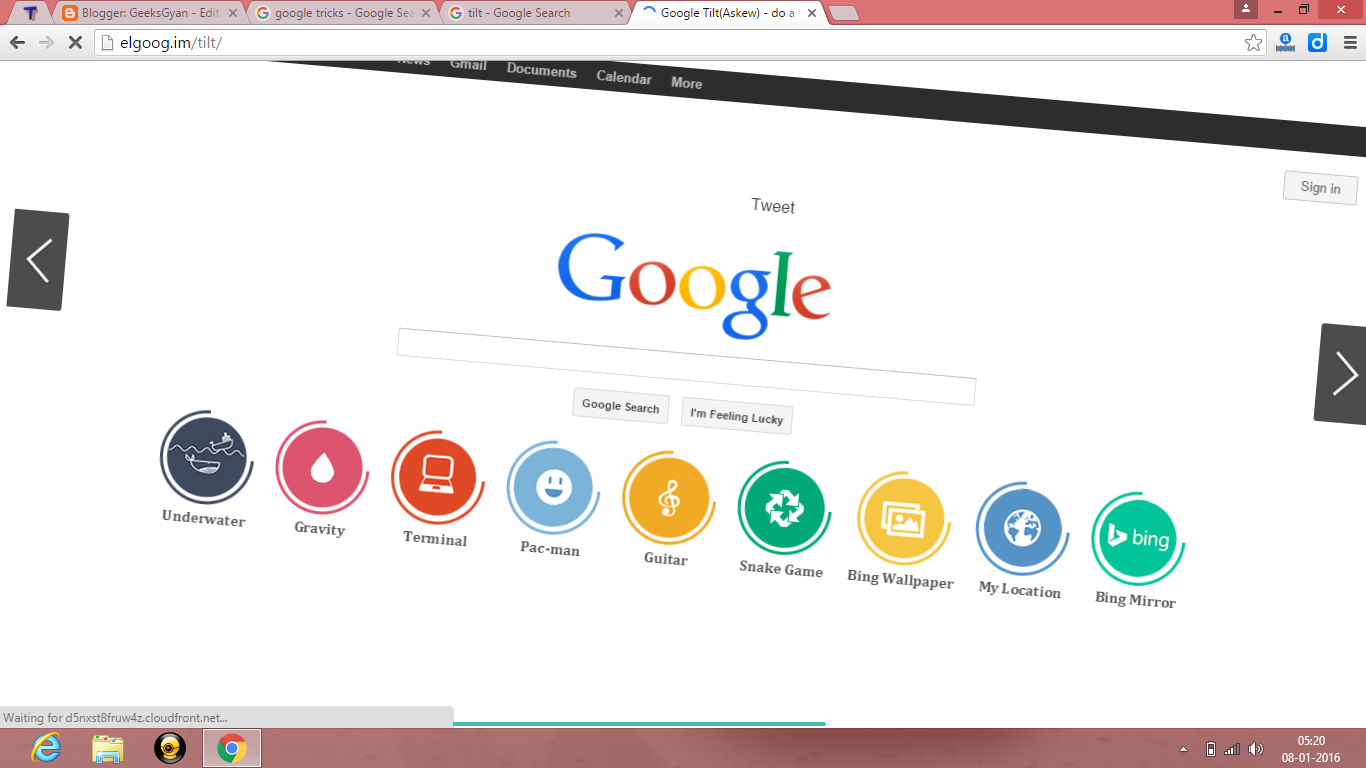Viewport: 1366px width, 768px height.
Task: Open a new Chrome tab
Action: [x=844, y=13]
